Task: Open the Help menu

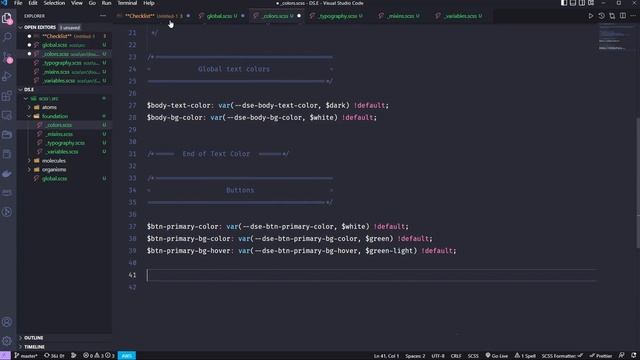Action: pos(149,3)
